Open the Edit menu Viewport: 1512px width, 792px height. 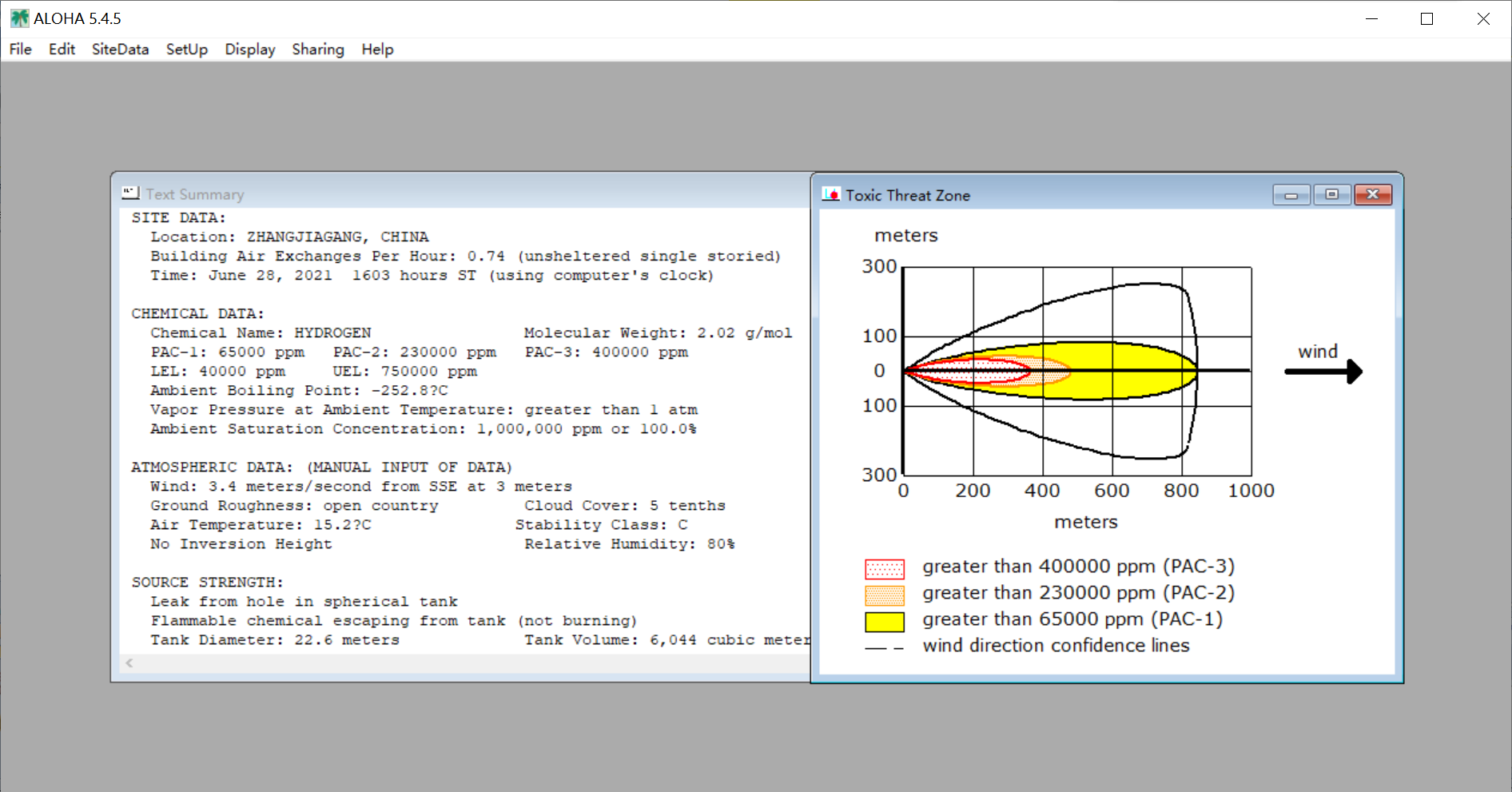[x=62, y=50]
